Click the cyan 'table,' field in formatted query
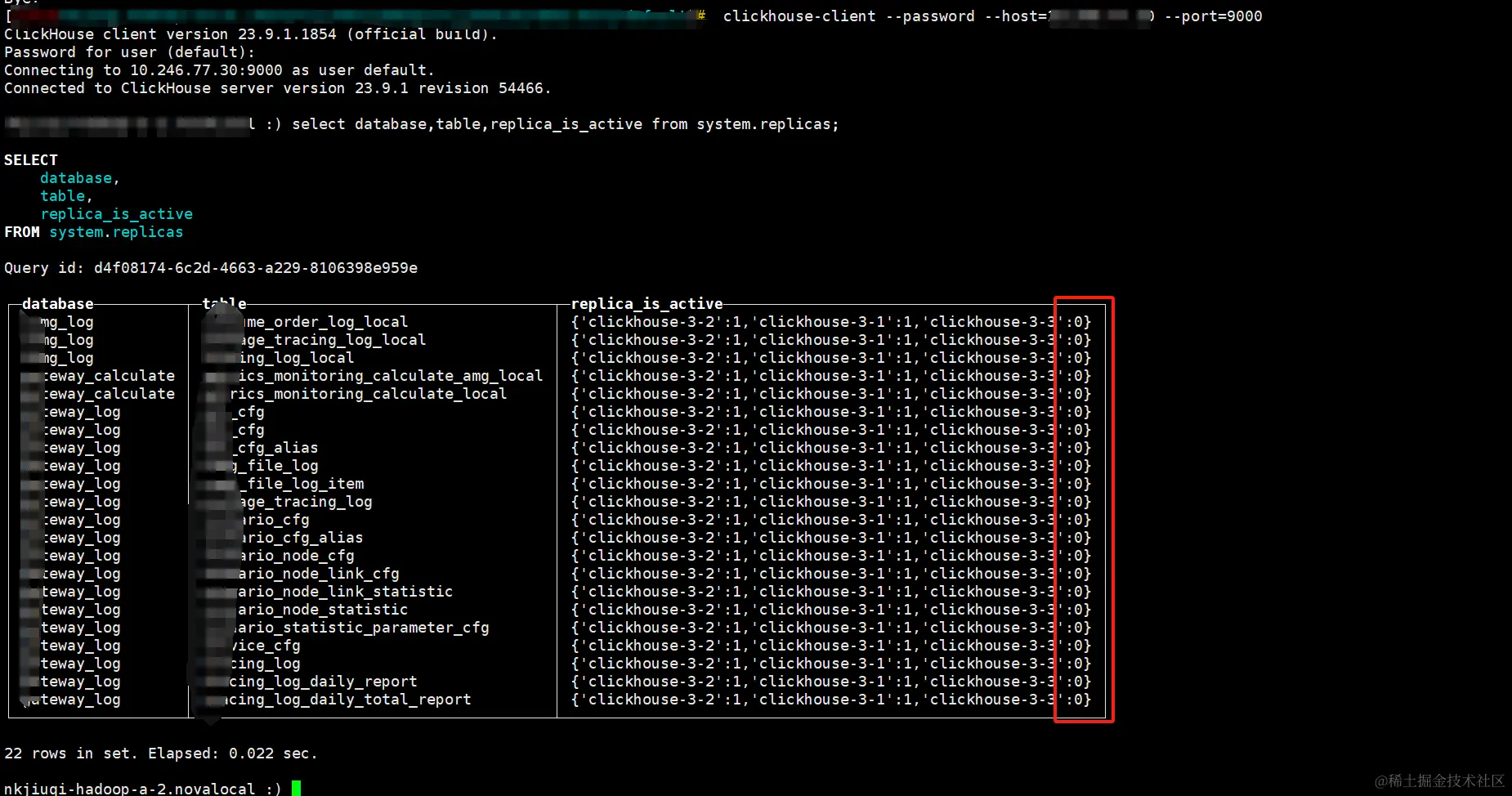 pyautogui.click(x=66, y=196)
